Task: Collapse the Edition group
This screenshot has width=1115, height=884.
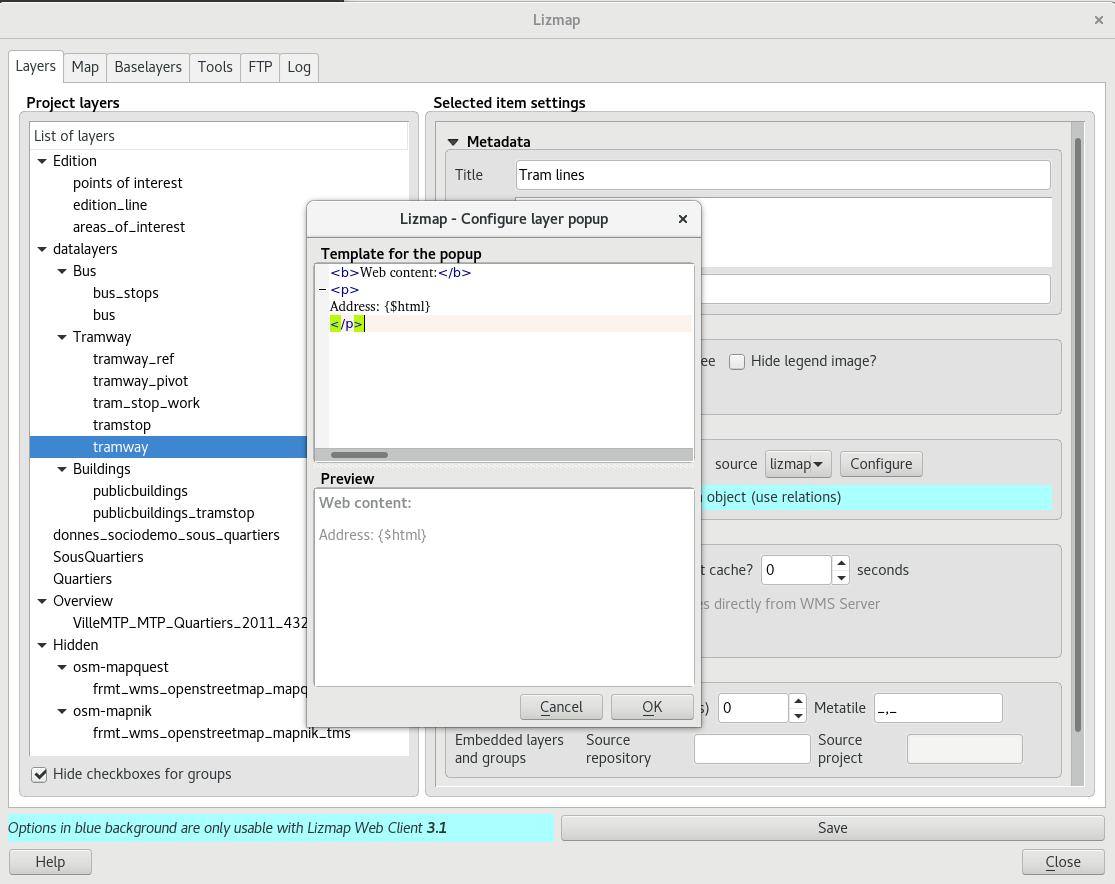Action: pos(42,161)
